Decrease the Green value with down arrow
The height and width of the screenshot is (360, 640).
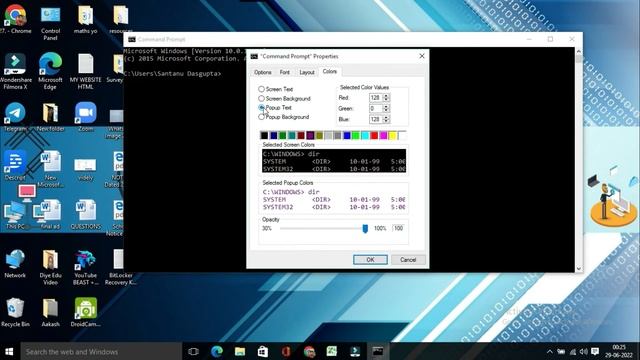(386, 111)
